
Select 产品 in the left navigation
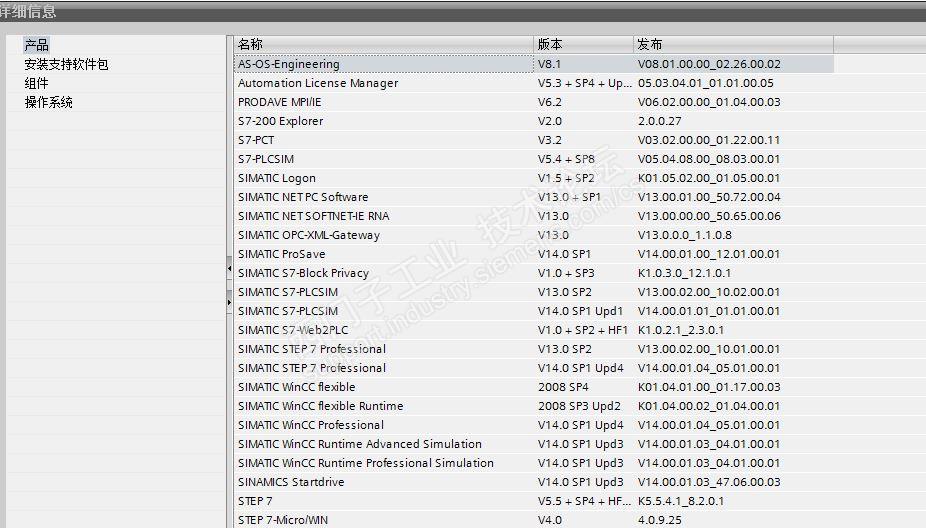(x=36, y=45)
